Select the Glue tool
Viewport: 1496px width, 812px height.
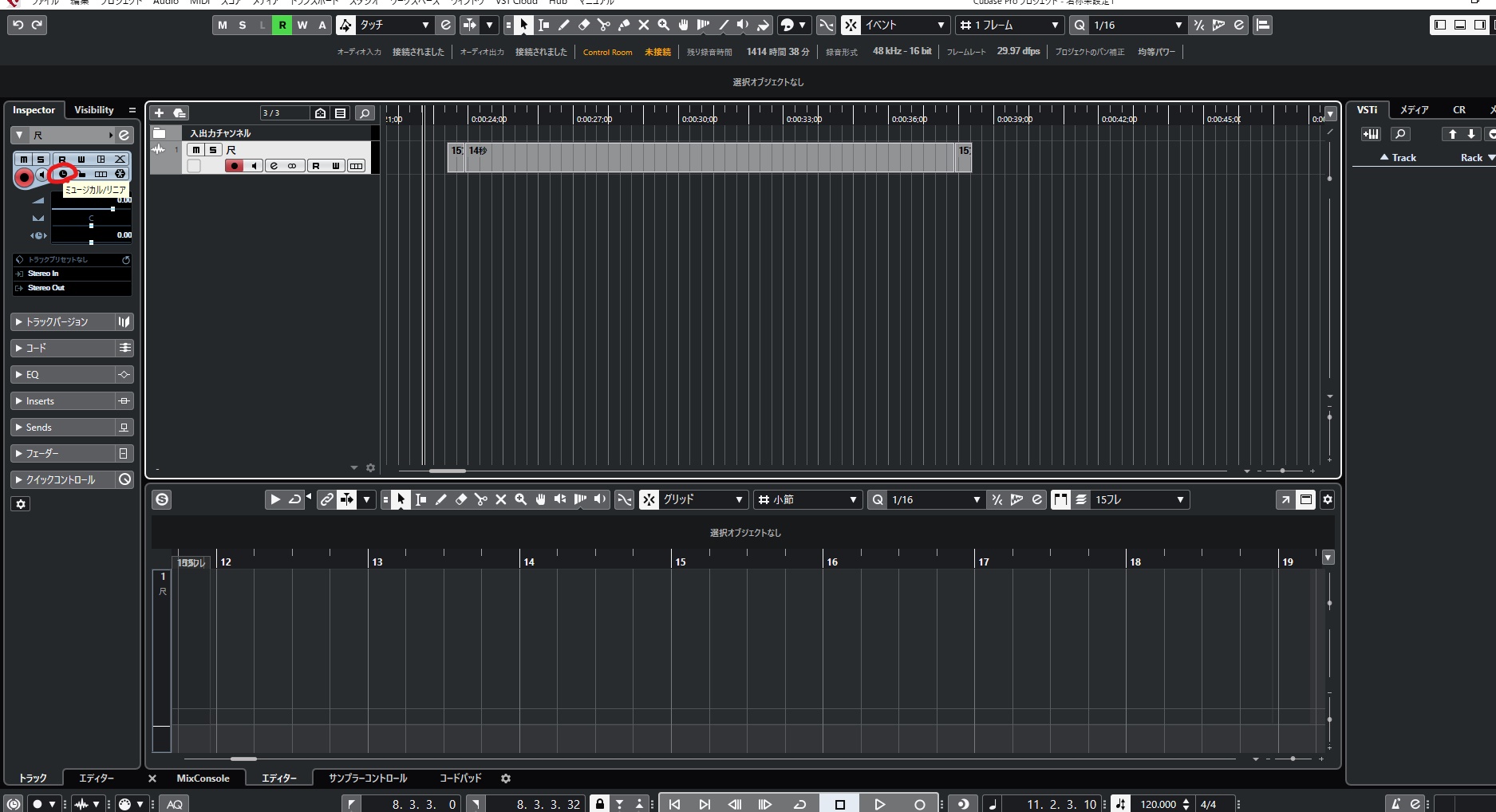point(624,25)
